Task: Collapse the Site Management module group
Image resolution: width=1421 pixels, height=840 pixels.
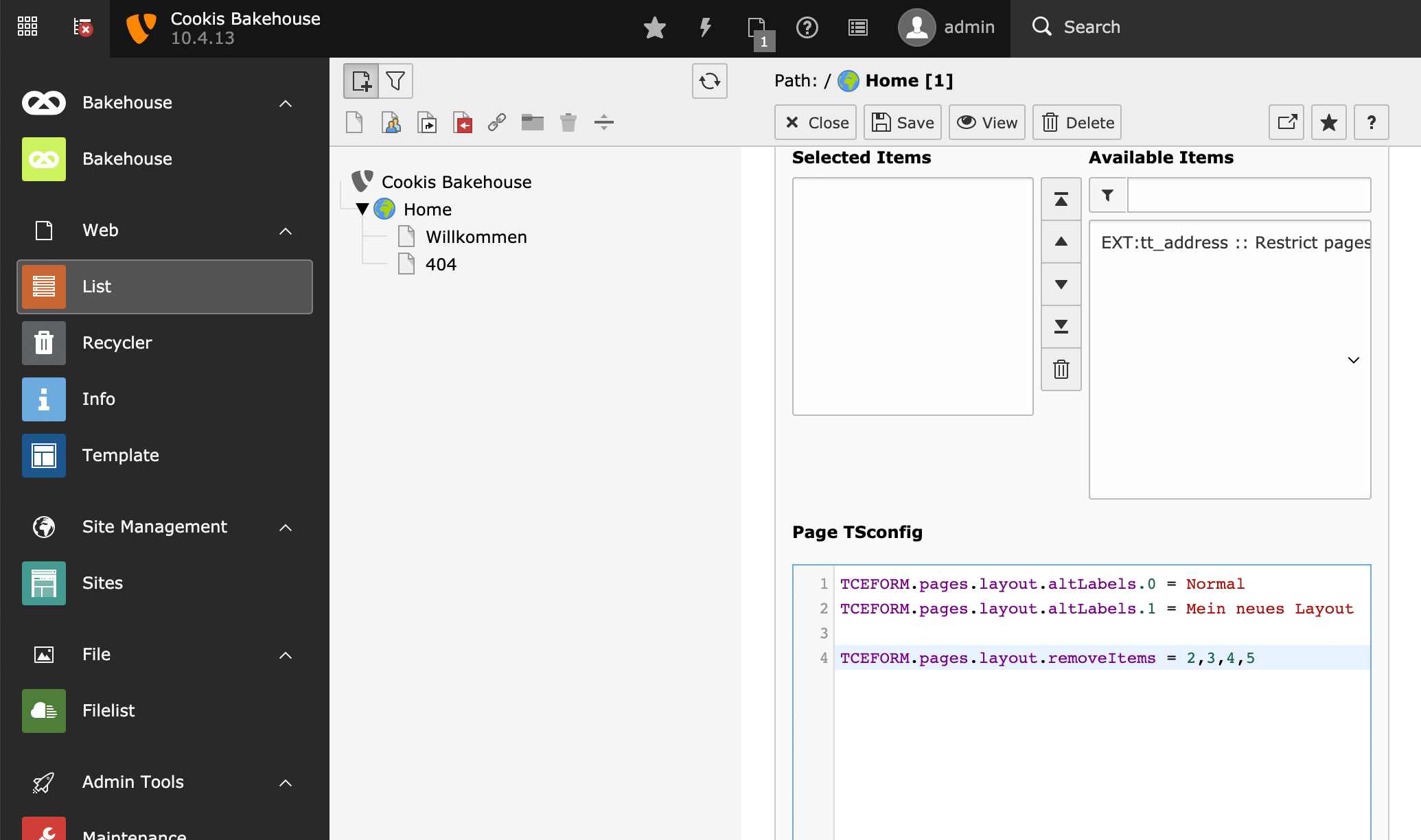Action: [286, 527]
